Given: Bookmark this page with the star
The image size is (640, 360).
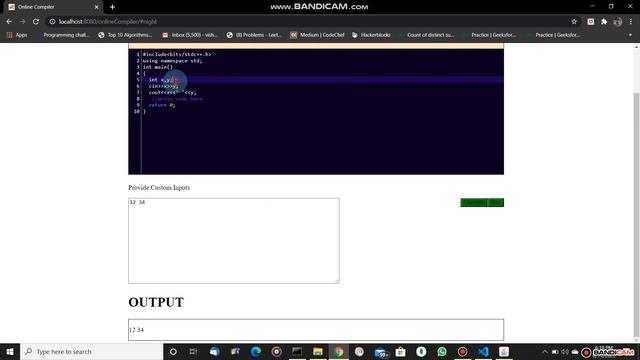Looking at the screenshot, I should [574, 22].
